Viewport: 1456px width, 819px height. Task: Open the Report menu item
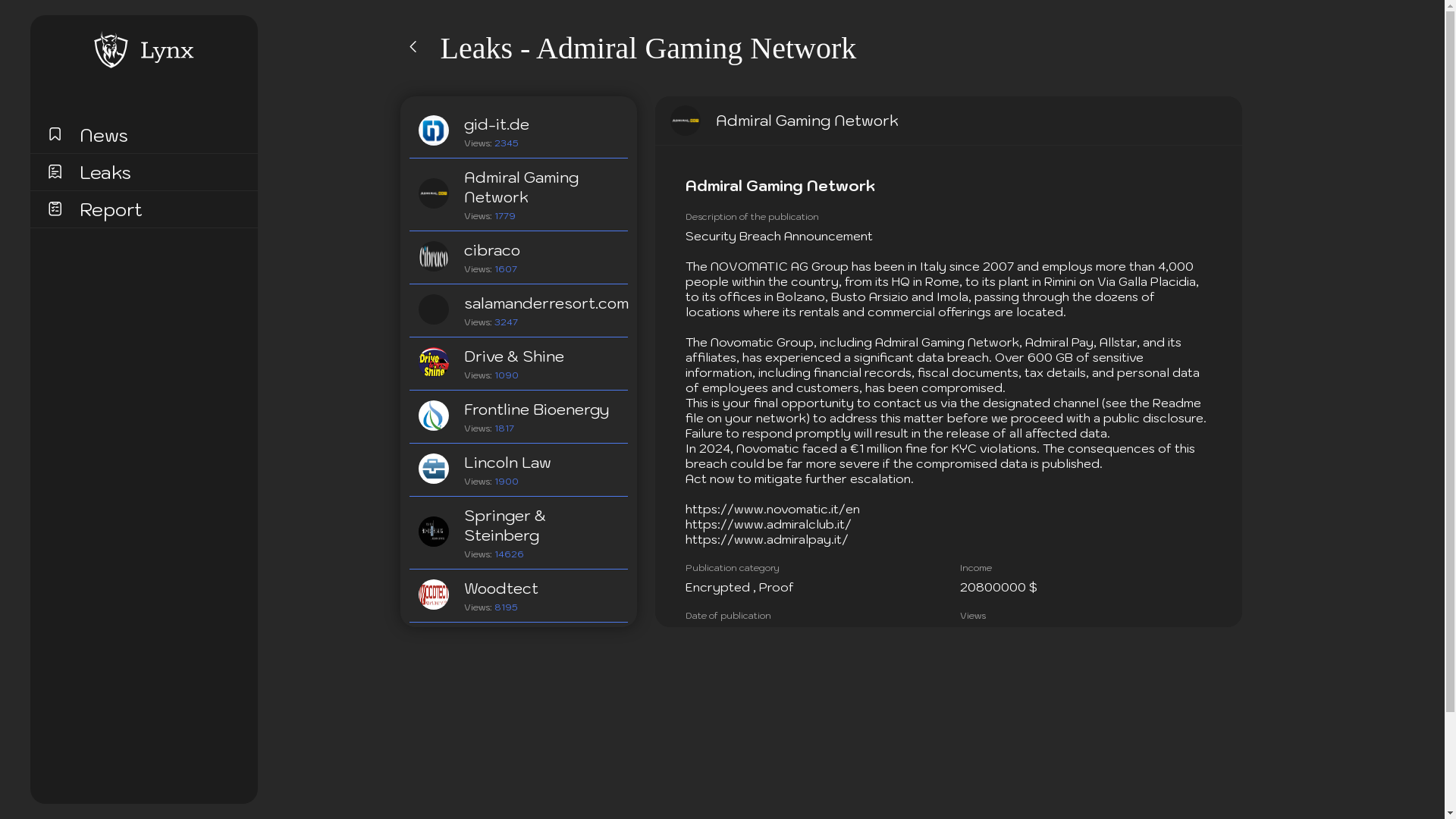tap(111, 209)
